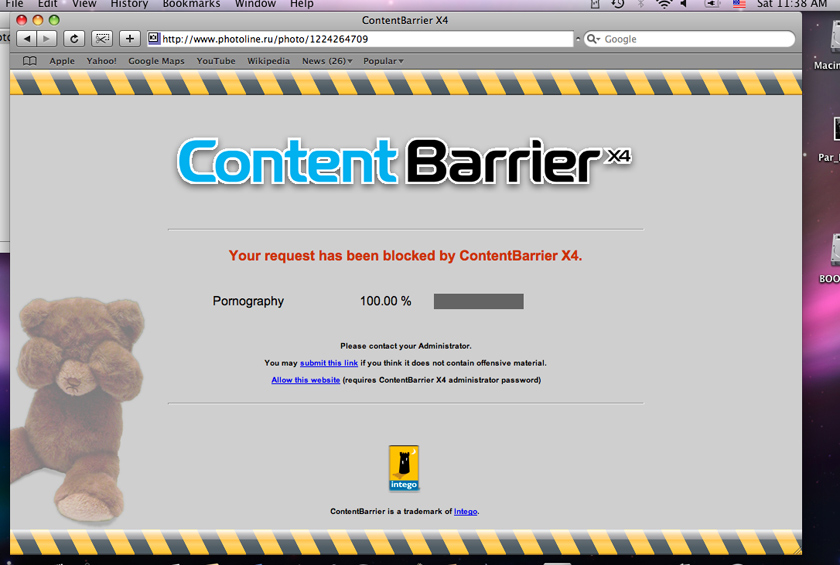Open the Window menu
This screenshot has width=840, height=565.
256,4
